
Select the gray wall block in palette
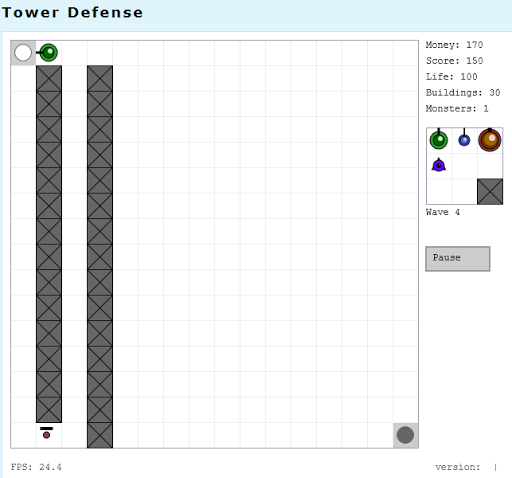[x=490, y=191]
